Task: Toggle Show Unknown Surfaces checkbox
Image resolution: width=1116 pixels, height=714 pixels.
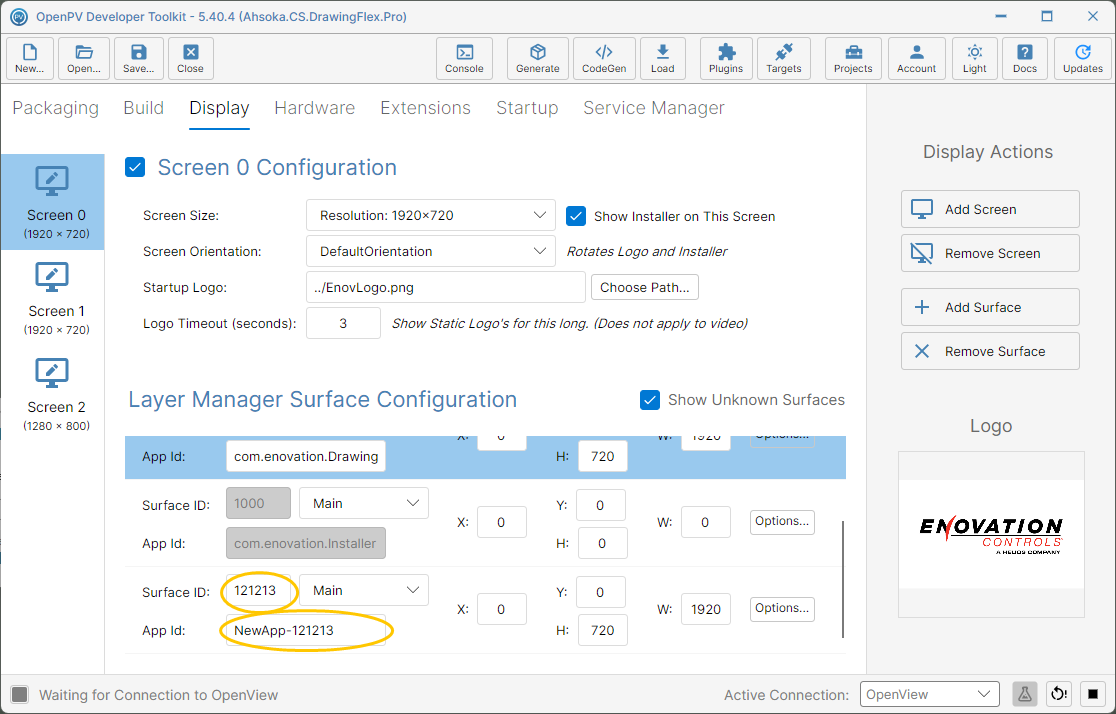Action: [x=650, y=399]
